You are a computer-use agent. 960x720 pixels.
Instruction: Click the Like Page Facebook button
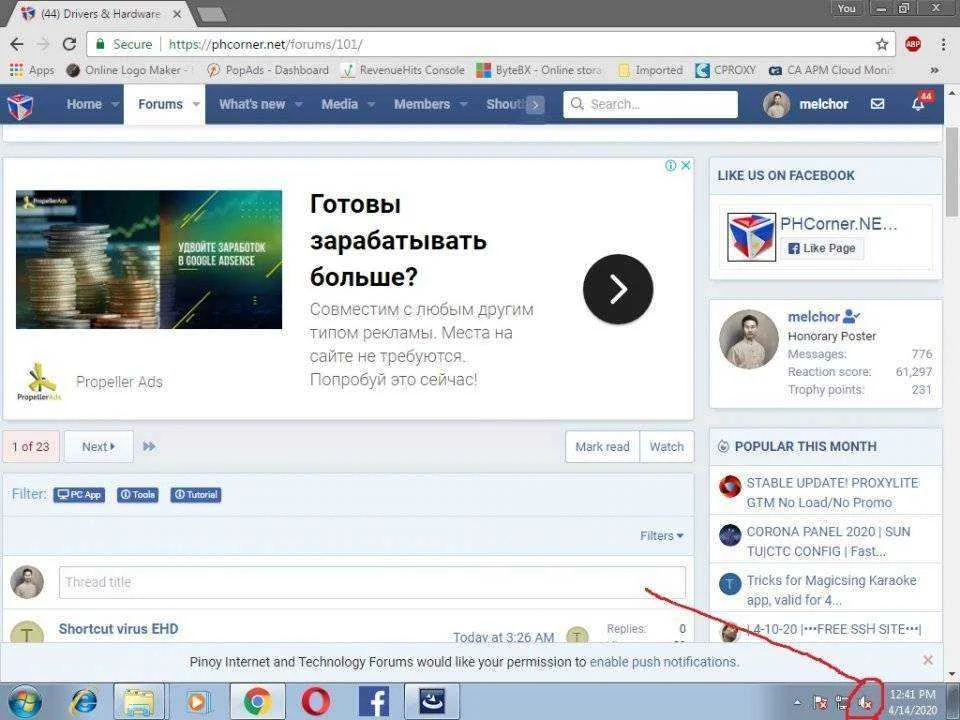(822, 249)
